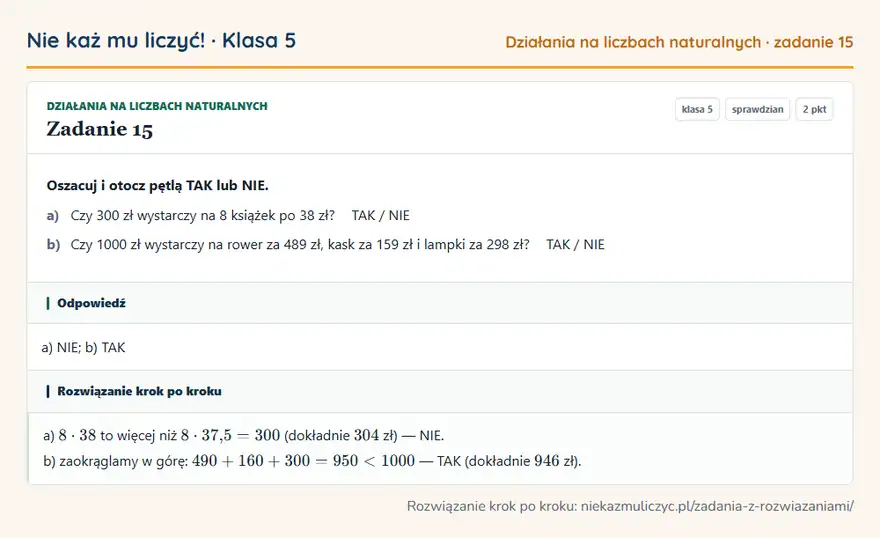Click 'TAK / NIE' next to question a)
880x538 pixels.
381,215
